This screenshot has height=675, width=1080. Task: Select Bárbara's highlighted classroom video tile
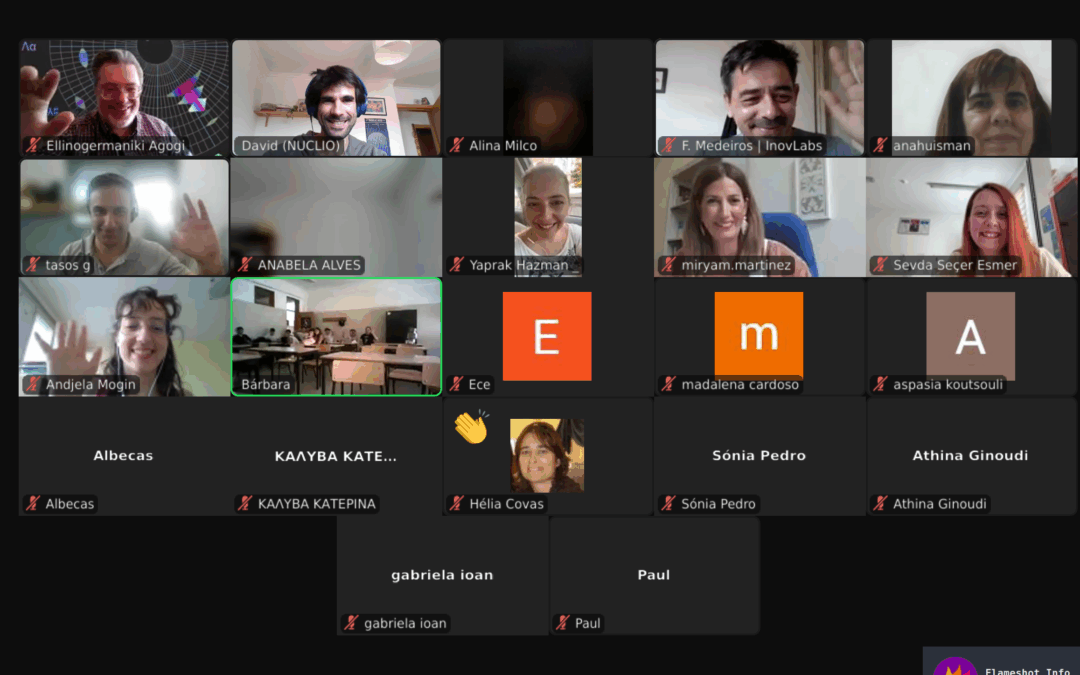click(336, 337)
